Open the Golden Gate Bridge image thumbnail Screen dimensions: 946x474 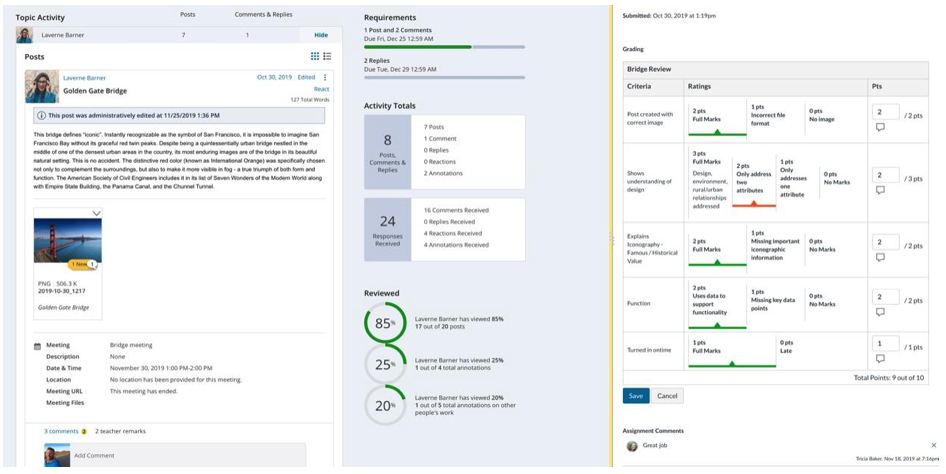coord(68,240)
